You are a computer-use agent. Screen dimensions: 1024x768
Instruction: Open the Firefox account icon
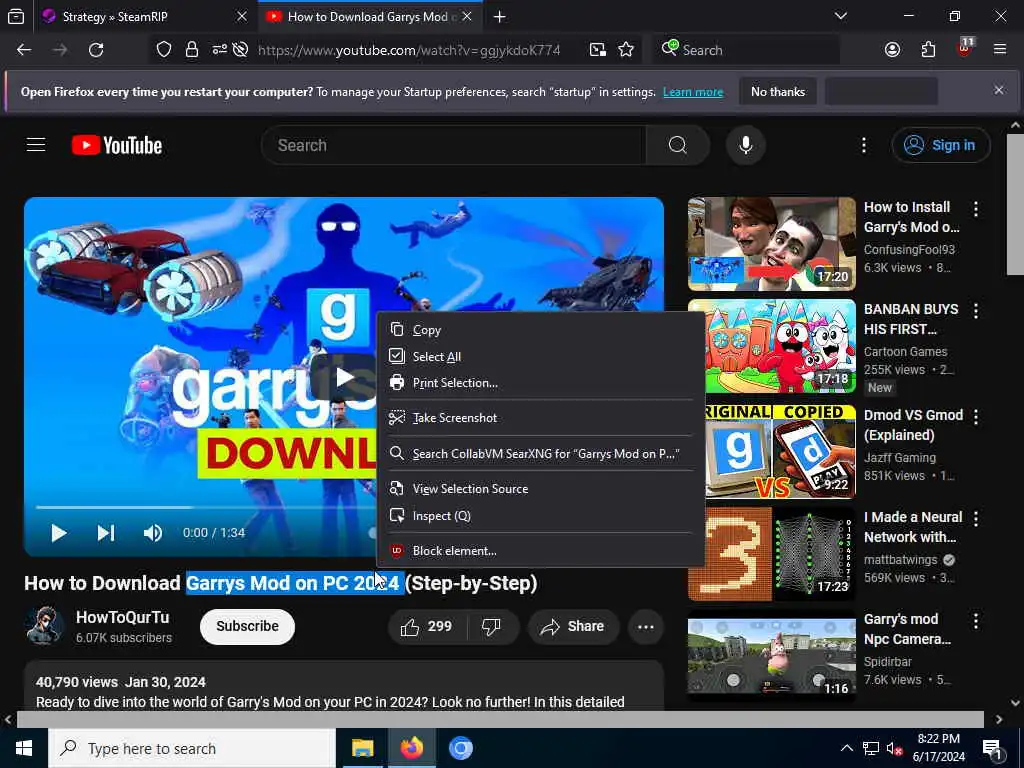click(x=892, y=50)
